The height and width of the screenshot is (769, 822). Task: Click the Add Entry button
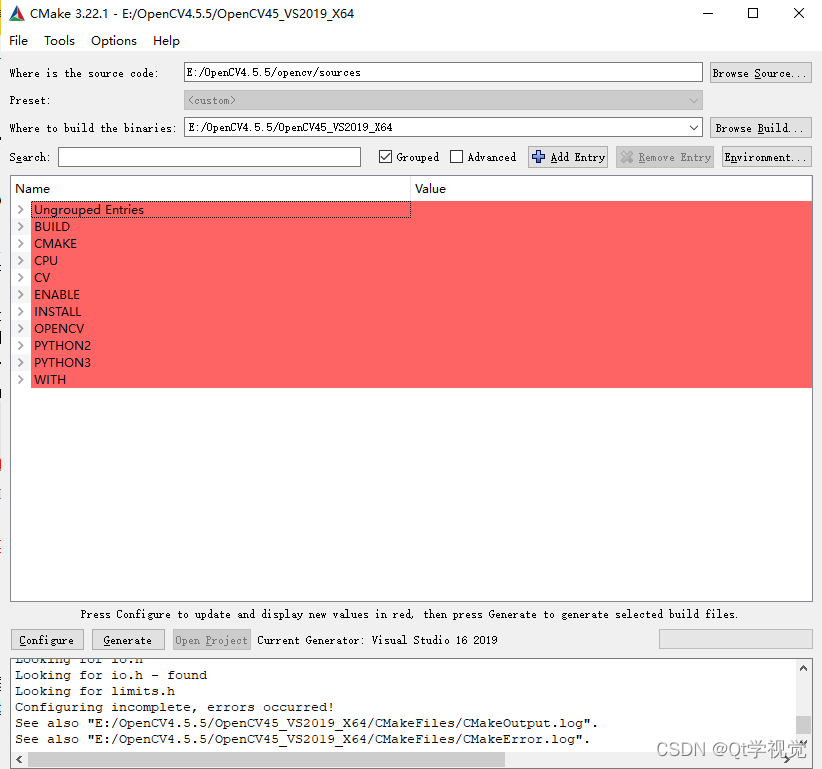(x=568, y=157)
